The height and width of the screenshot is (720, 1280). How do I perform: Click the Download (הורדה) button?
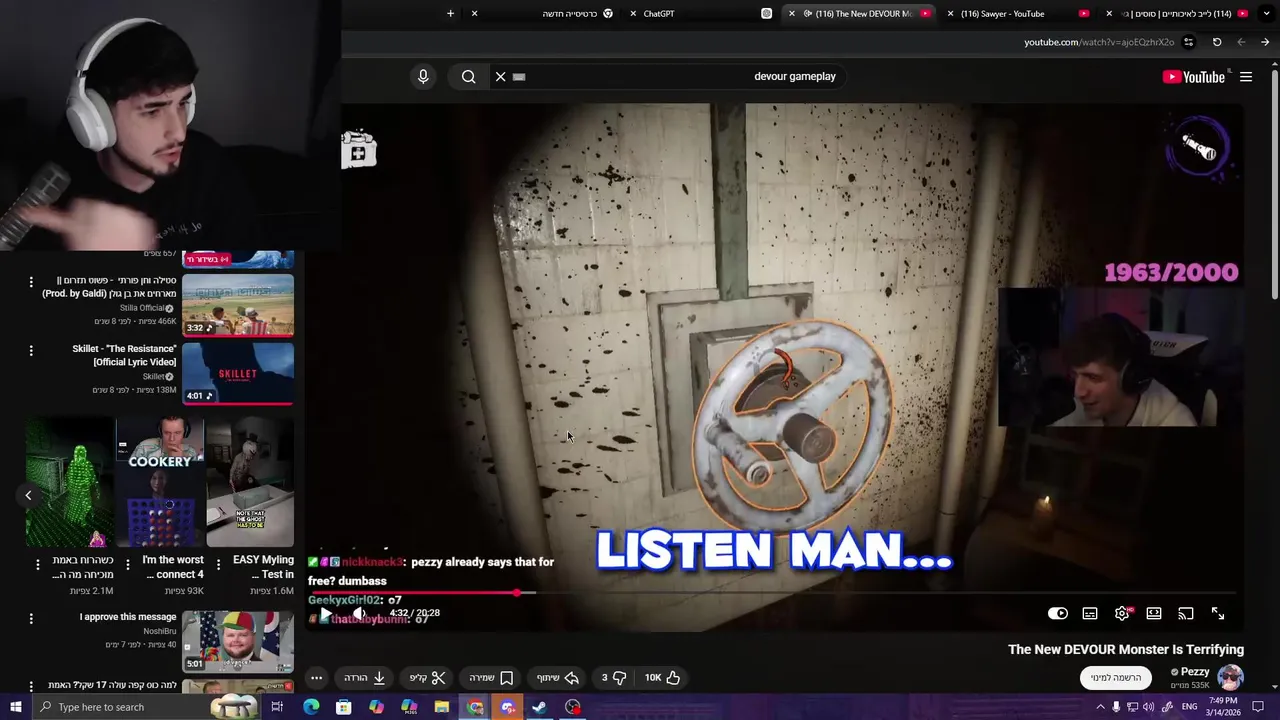[365, 677]
